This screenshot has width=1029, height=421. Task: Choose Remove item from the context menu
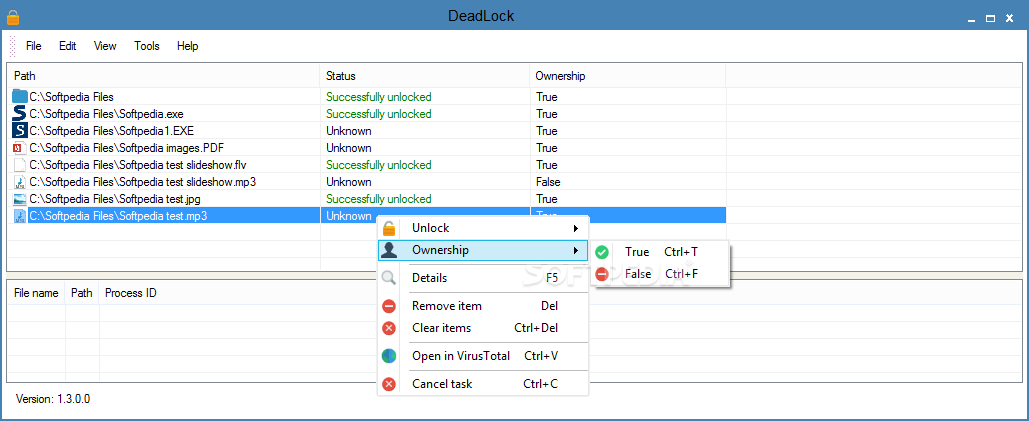[x=482, y=306]
